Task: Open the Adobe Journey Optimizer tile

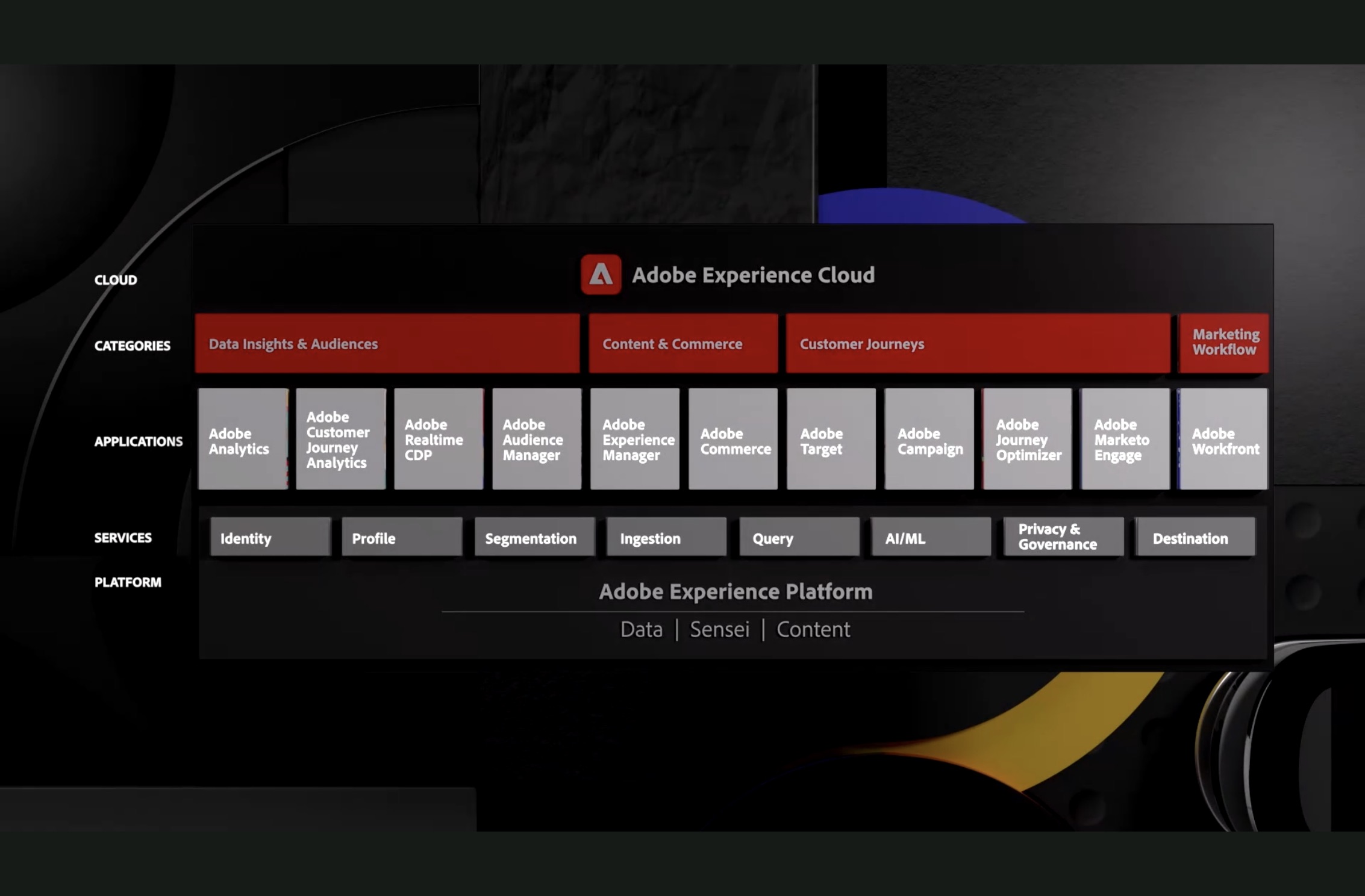Action: click(1027, 439)
